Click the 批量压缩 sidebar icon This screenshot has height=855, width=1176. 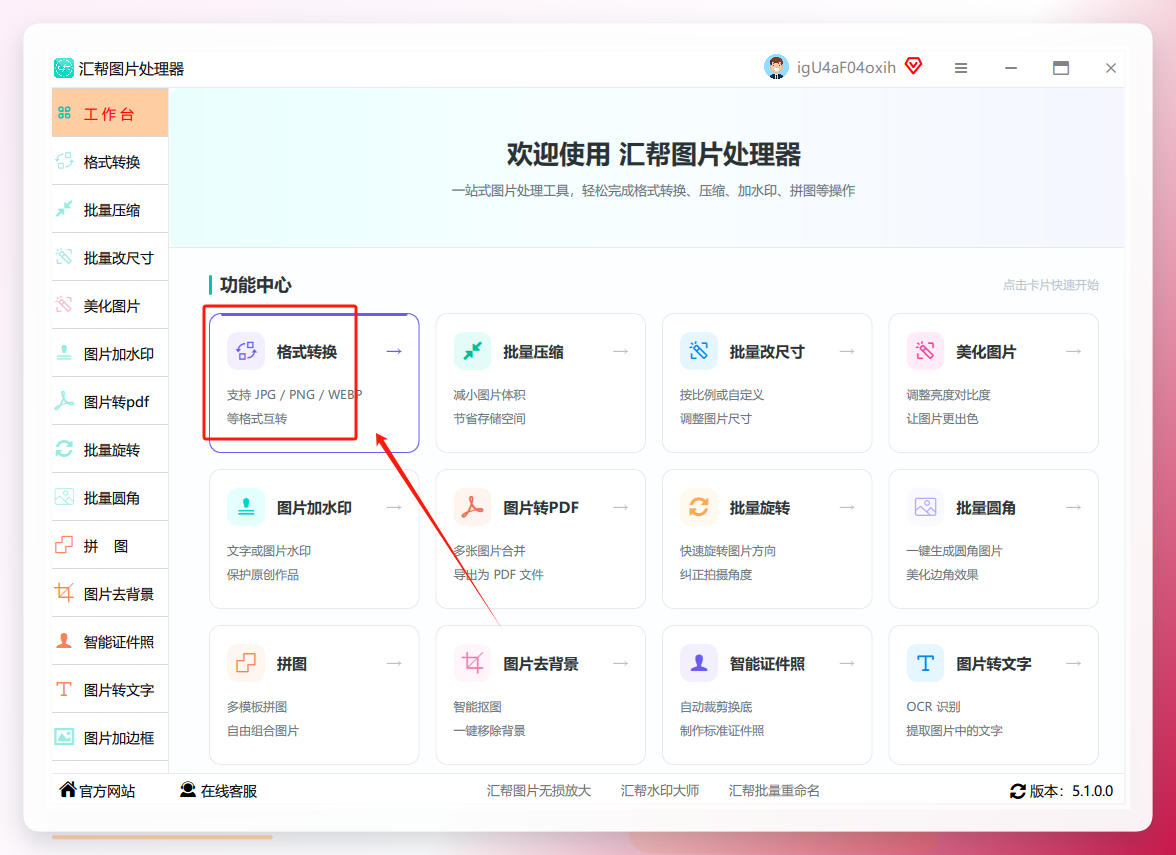pos(64,209)
